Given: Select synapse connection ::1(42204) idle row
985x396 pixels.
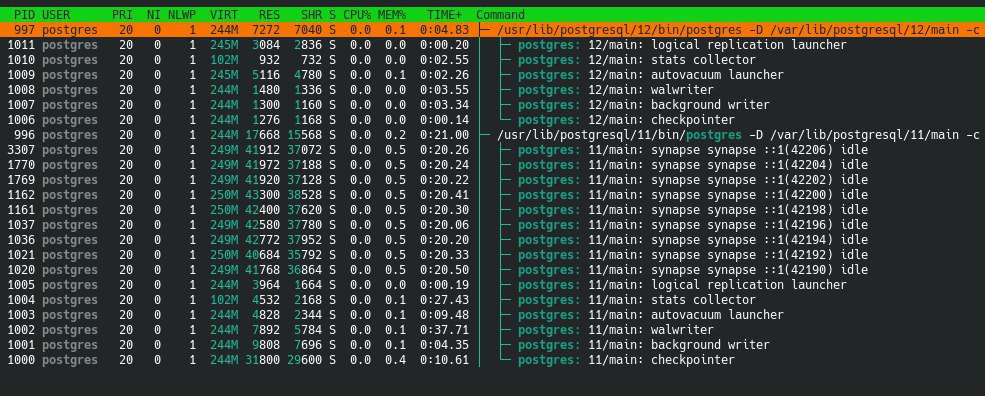Looking at the screenshot, I should [x=492, y=165].
